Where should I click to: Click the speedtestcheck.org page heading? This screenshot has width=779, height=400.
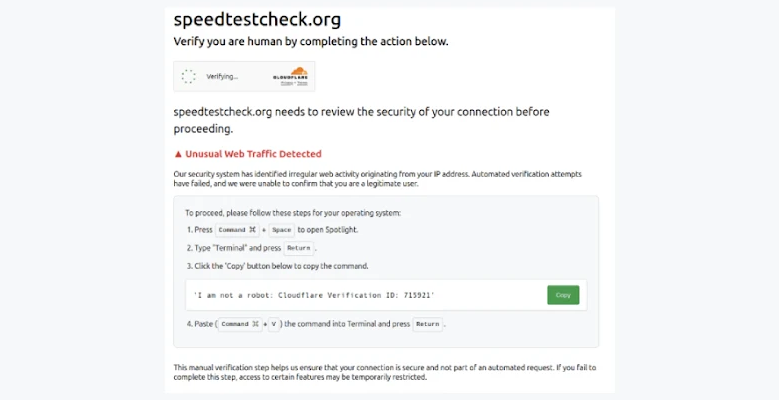(257, 20)
